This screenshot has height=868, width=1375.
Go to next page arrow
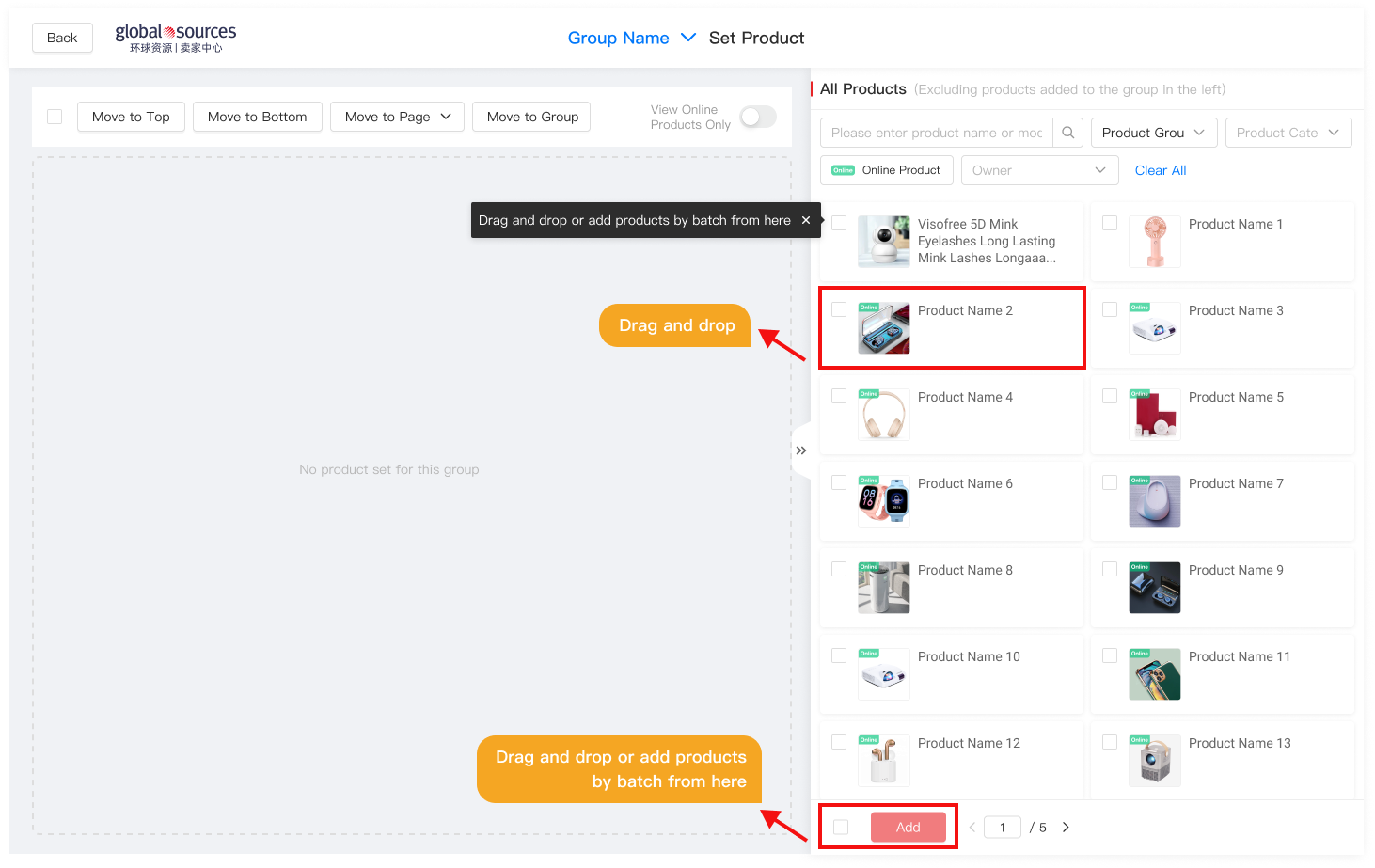point(1066,828)
